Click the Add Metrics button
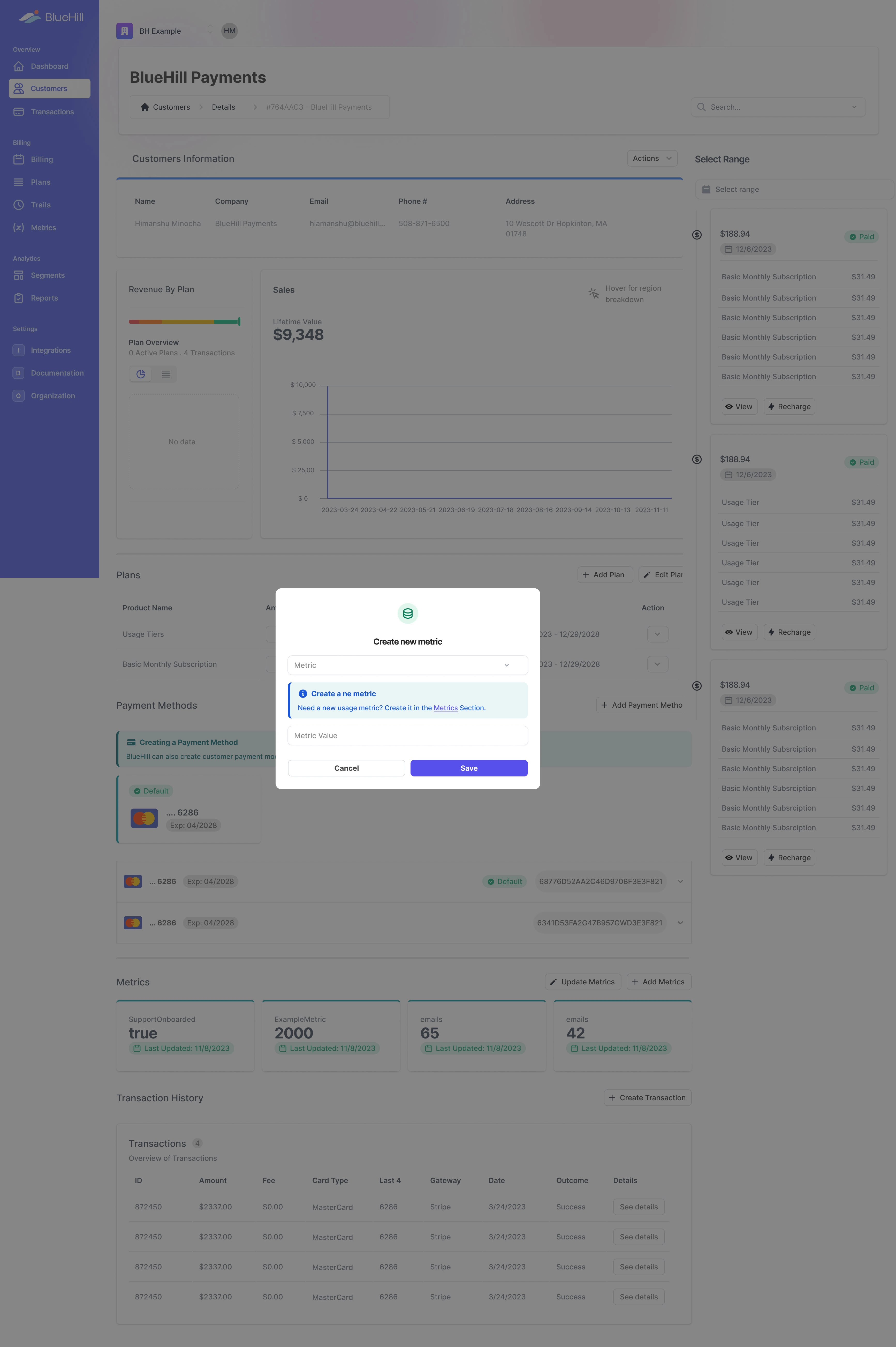The image size is (896, 1347). 659,982
